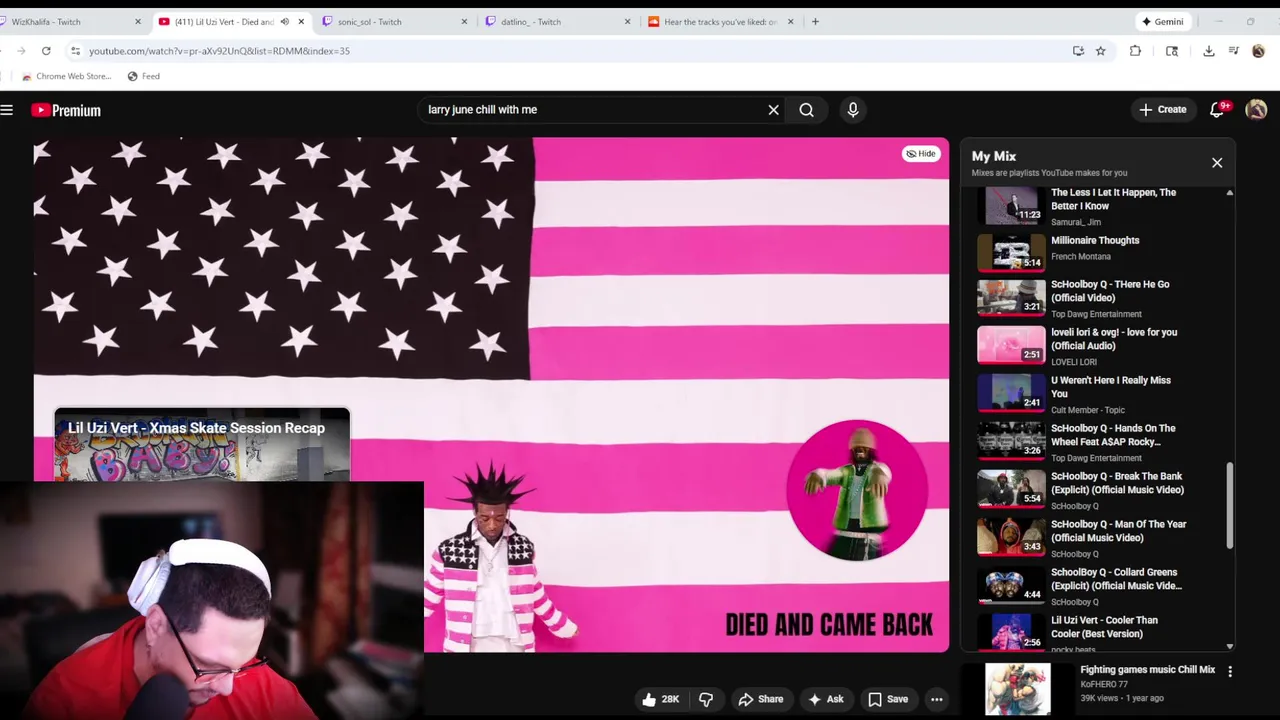Open Chrome Web Store bookmark
The height and width of the screenshot is (720, 1280).
pyautogui.click(x=66, y=76)
